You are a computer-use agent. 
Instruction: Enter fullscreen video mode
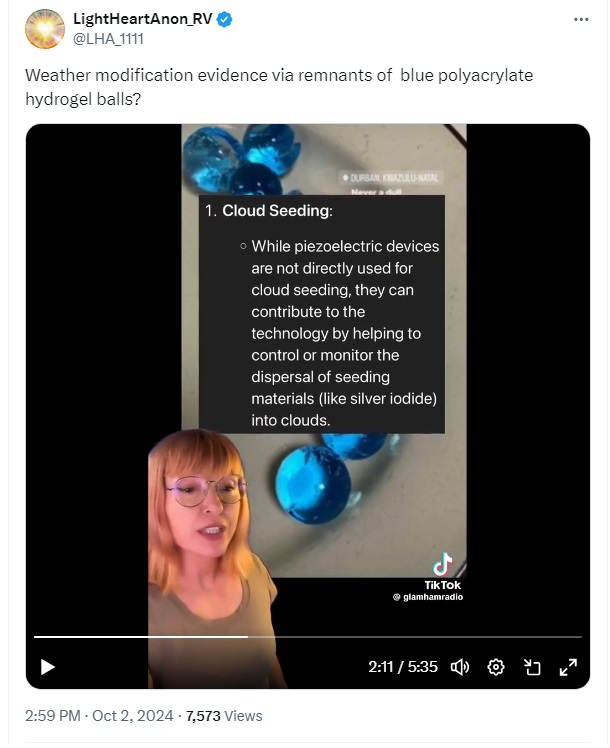568,666
